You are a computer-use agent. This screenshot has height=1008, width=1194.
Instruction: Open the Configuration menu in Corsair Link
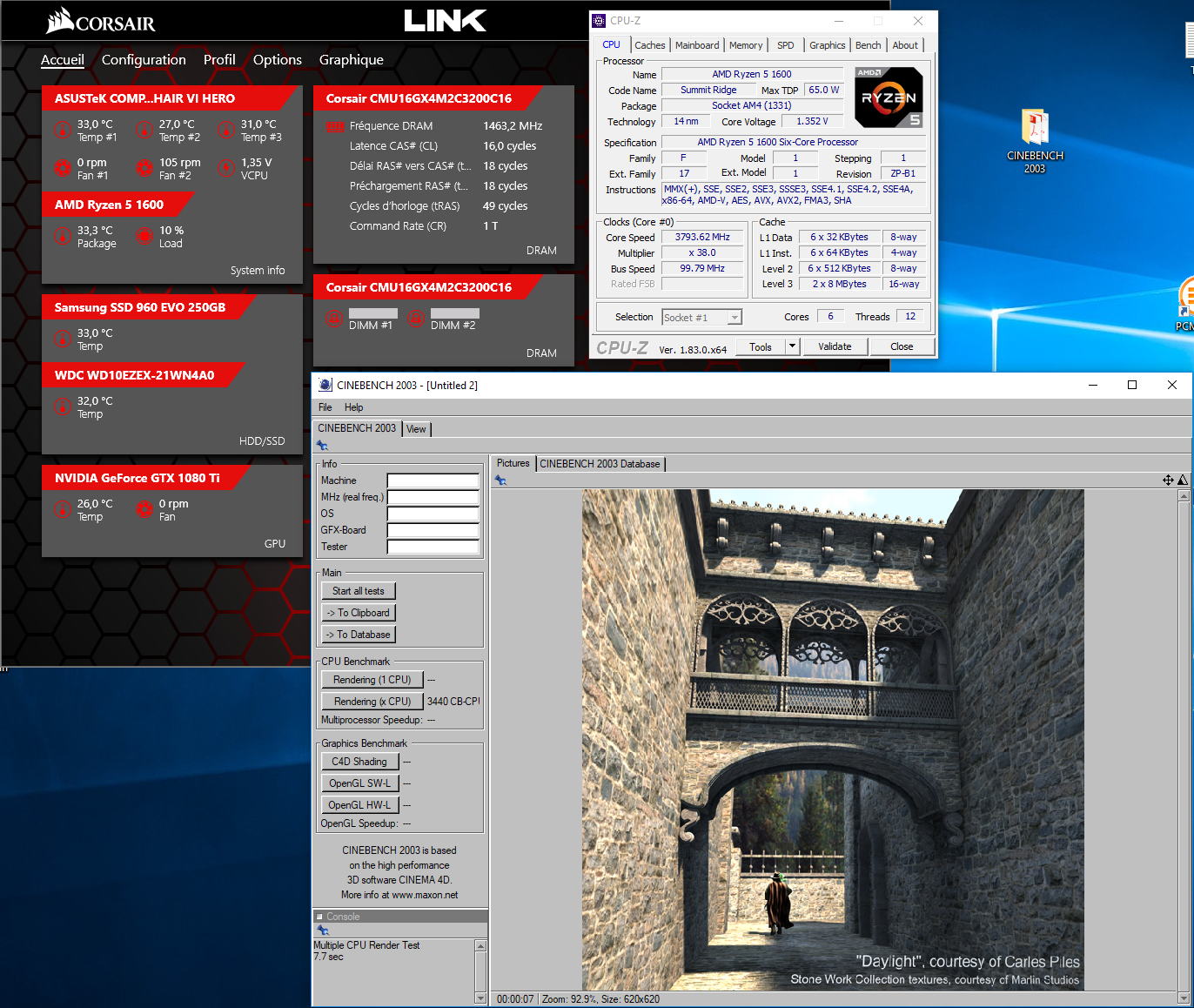[144, 60]
